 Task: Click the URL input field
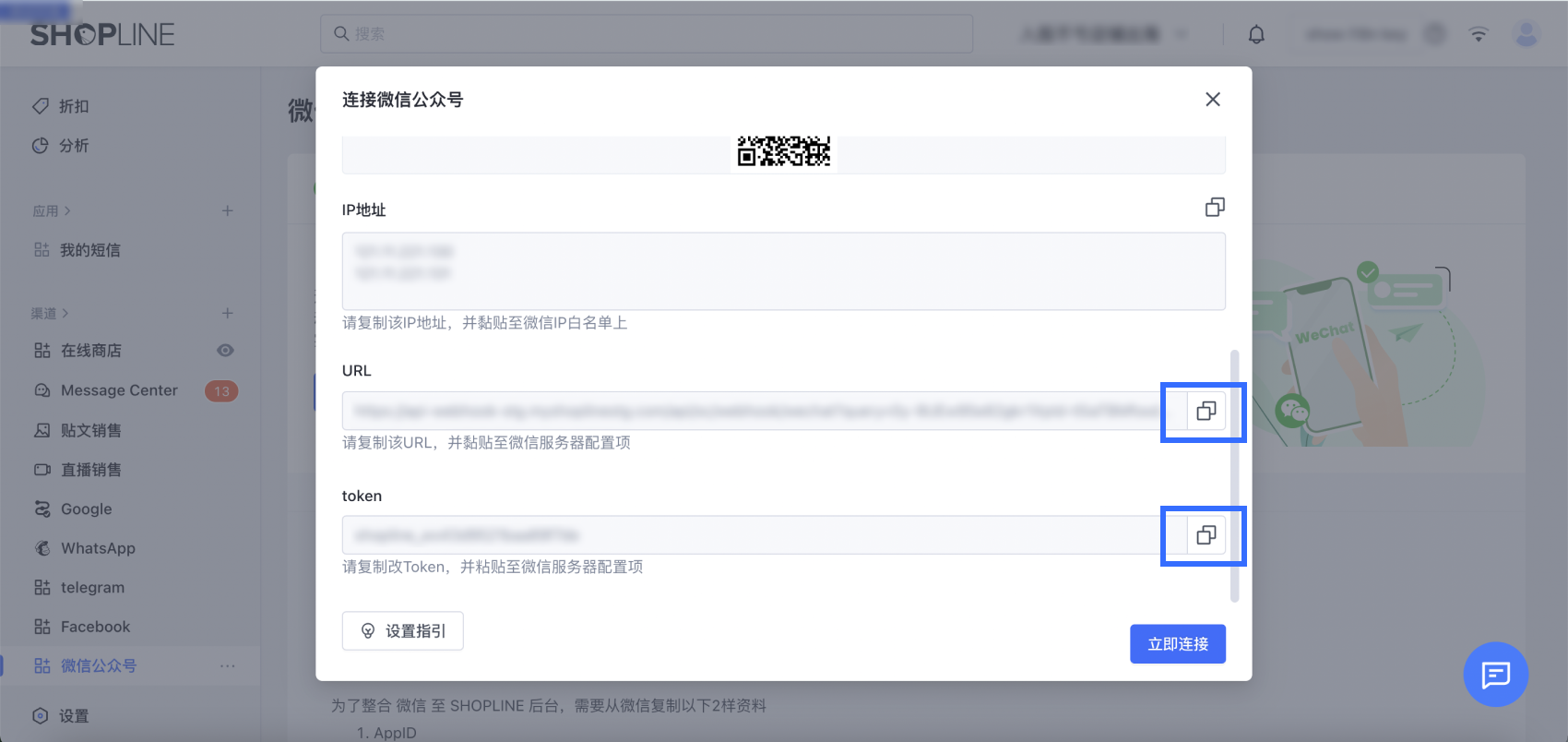pyautogui.click(x=765, y=411)
